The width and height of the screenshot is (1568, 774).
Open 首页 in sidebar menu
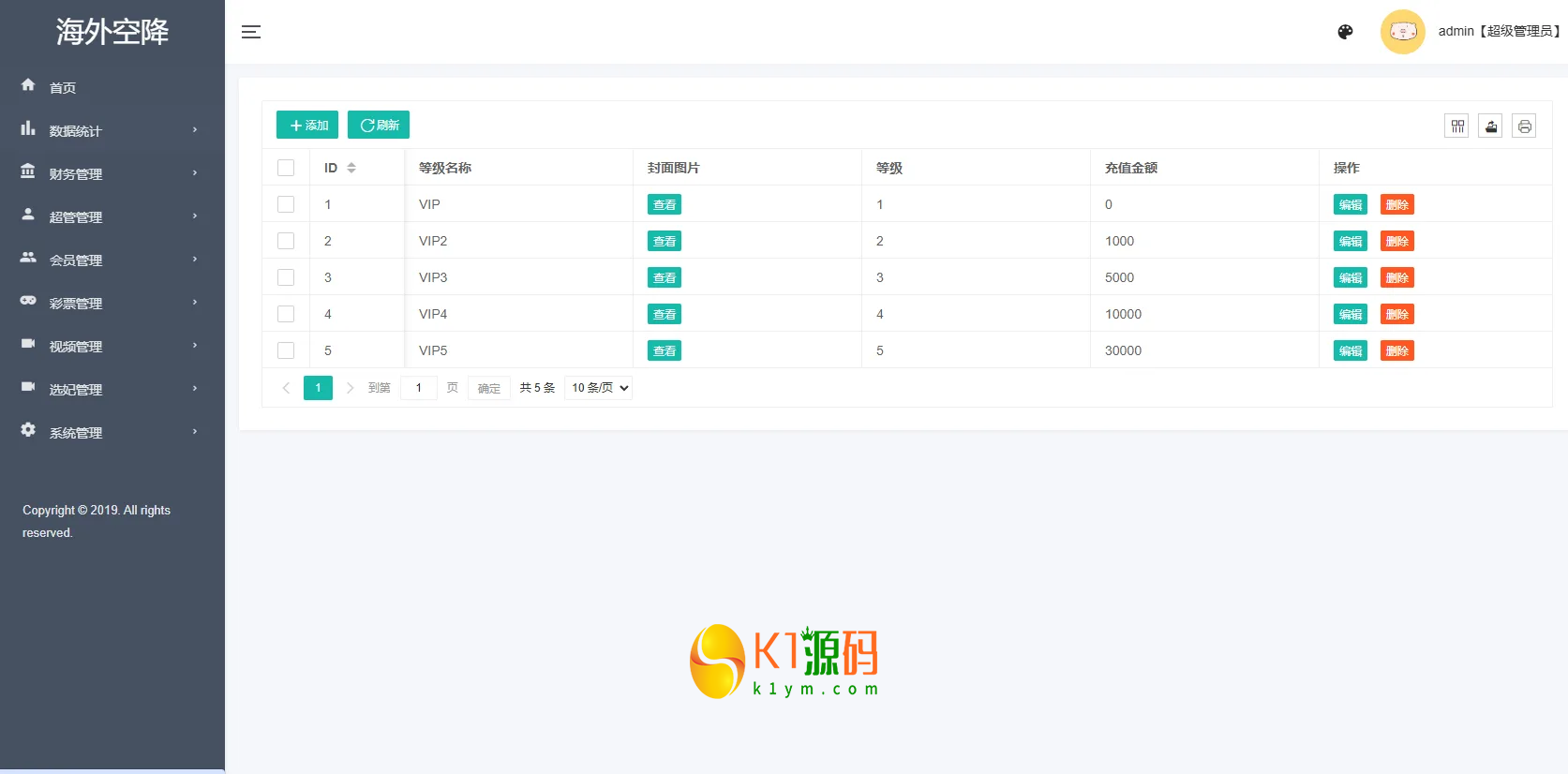pos(112,87)
